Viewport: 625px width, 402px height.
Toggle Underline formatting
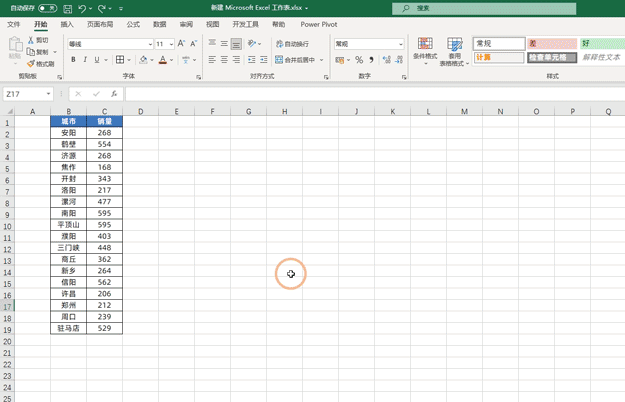click(x=97, y=60)
